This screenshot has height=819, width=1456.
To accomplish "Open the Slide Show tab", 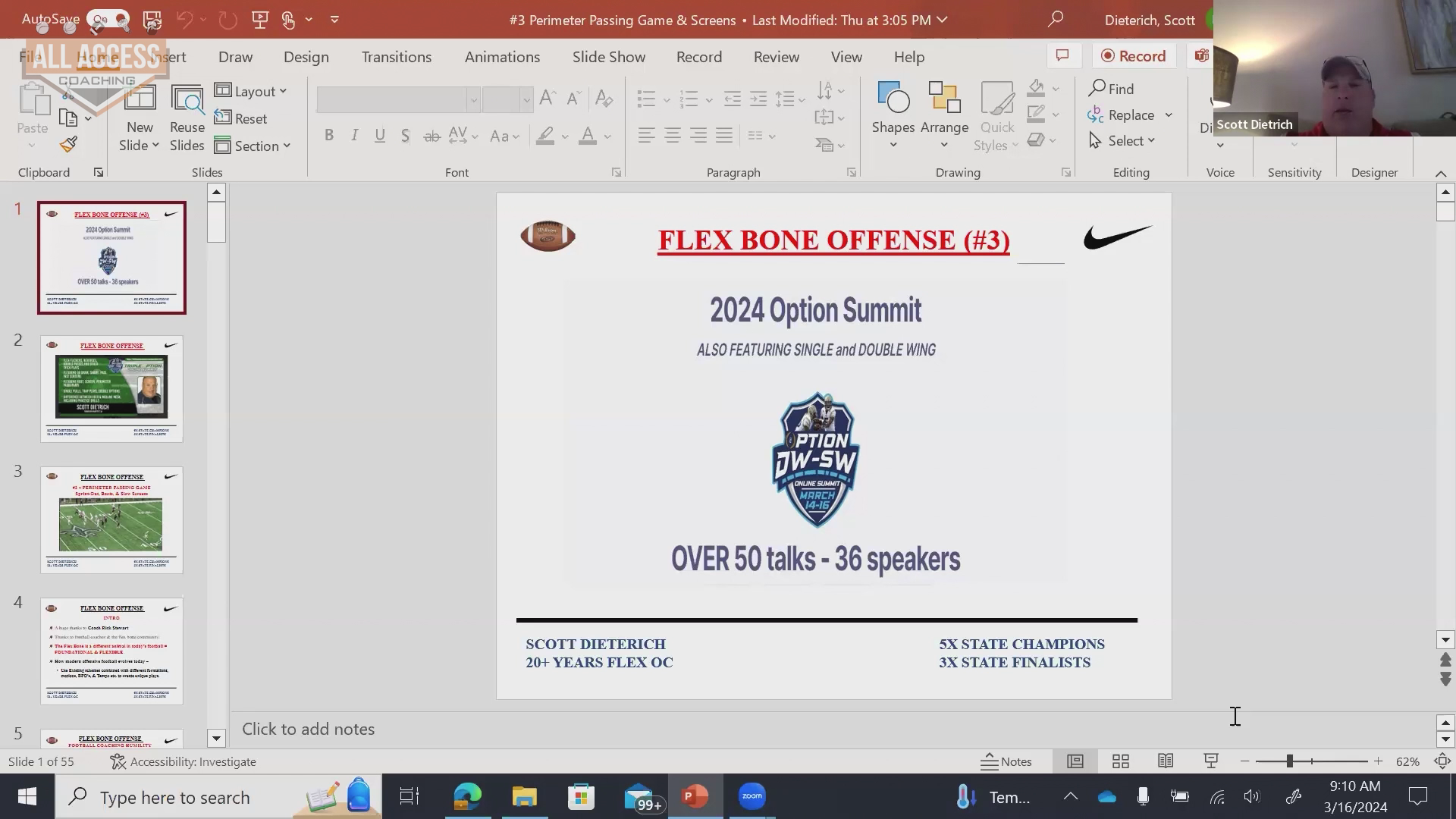I will point(609,57).
